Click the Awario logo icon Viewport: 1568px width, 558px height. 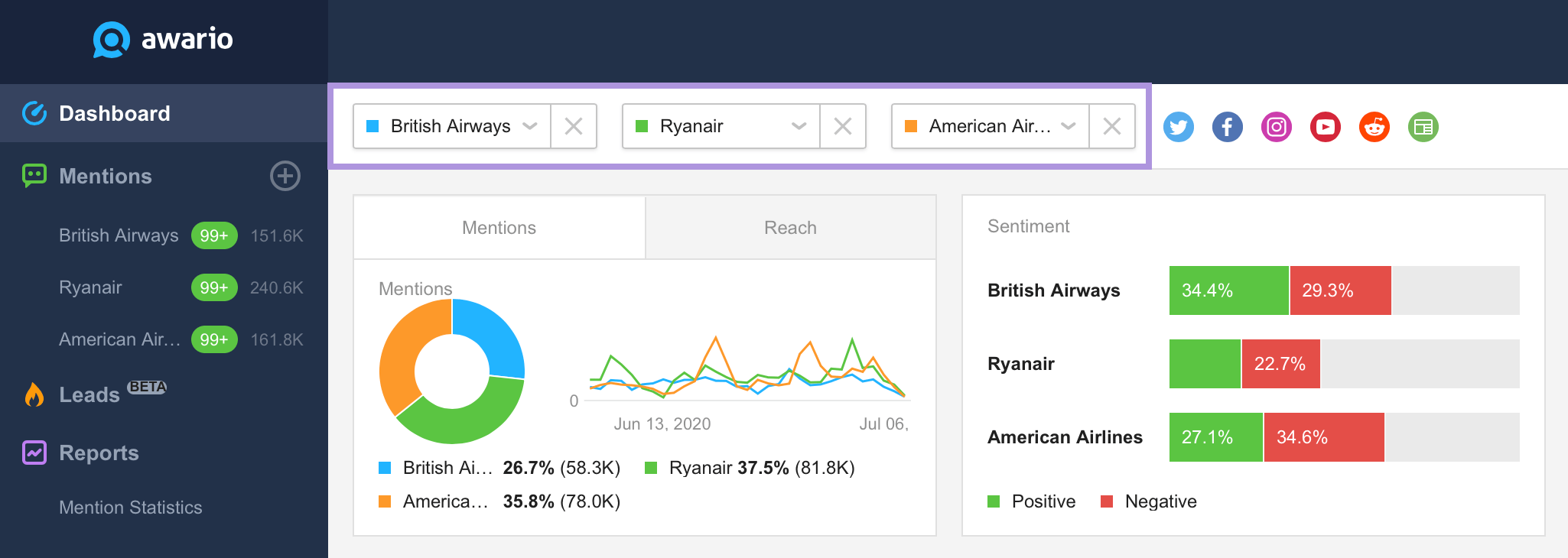(112, 39)
